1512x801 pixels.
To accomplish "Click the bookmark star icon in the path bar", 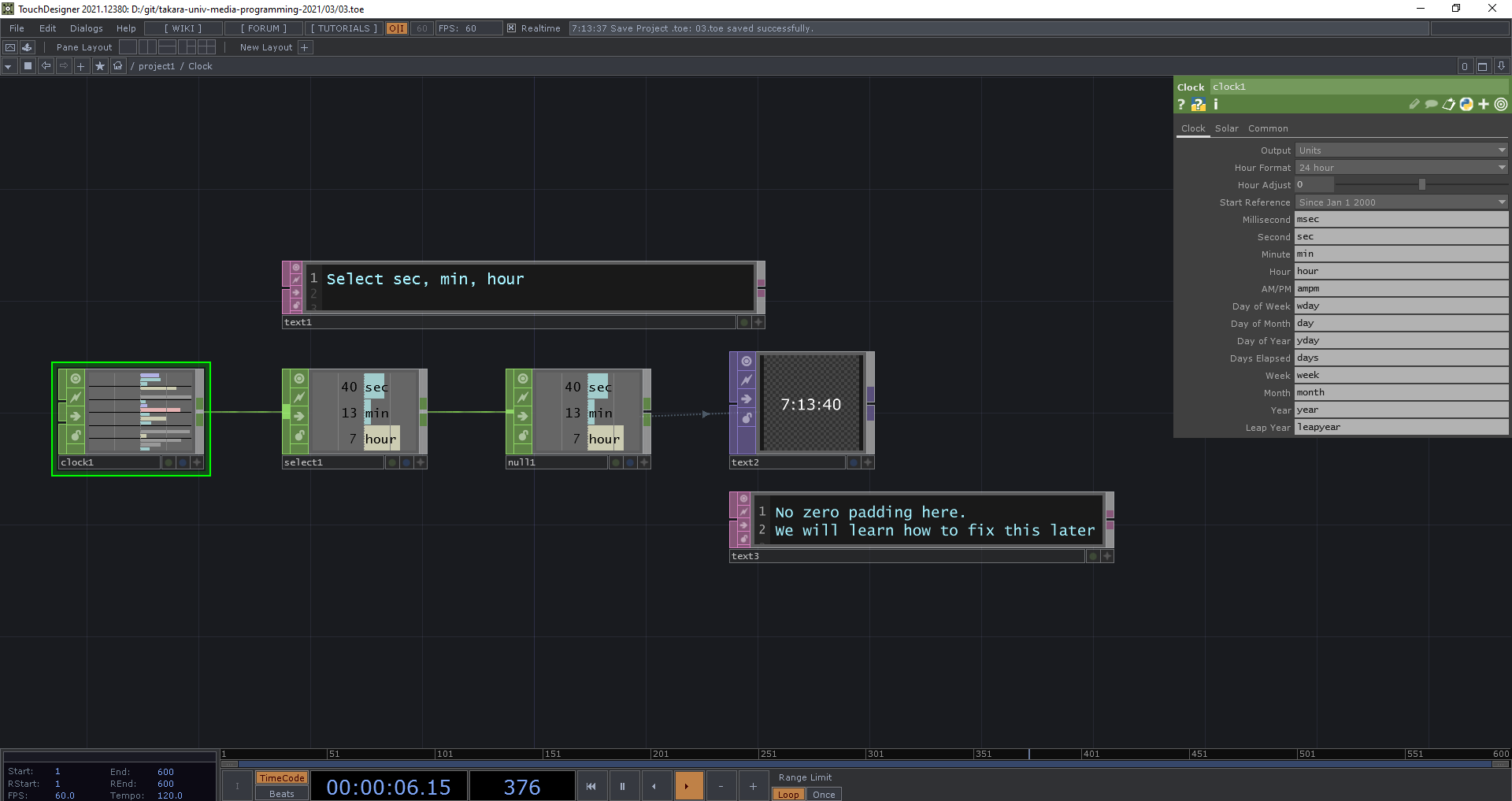I will (x=100, y=66).
